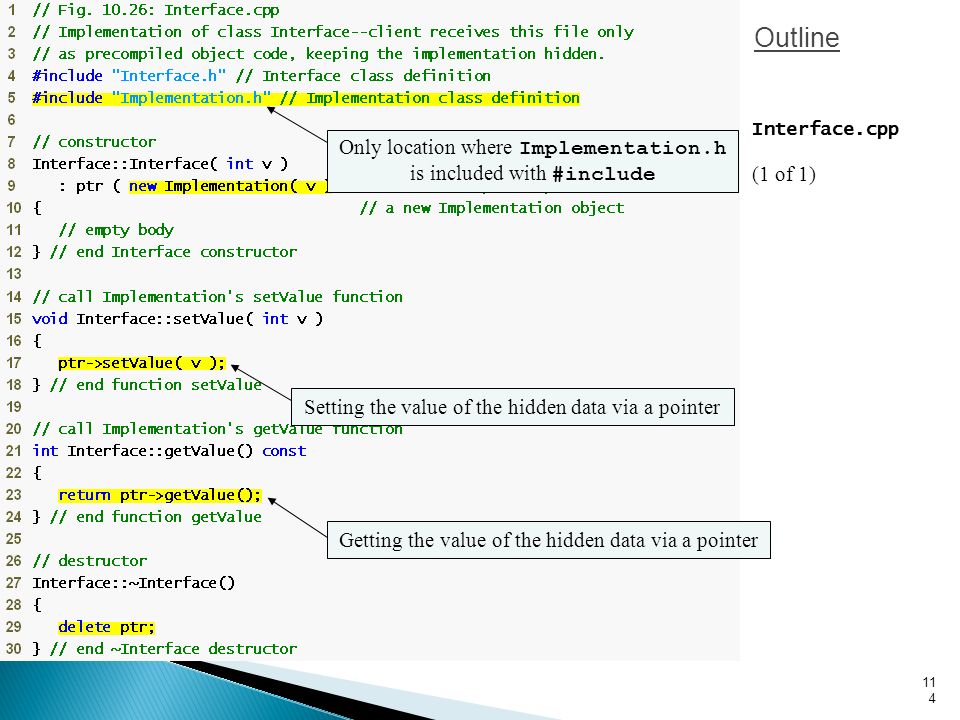
Task: Click the "// Fig. 10.26: Interface.cpp" comment line
Action: coord(156,10)
